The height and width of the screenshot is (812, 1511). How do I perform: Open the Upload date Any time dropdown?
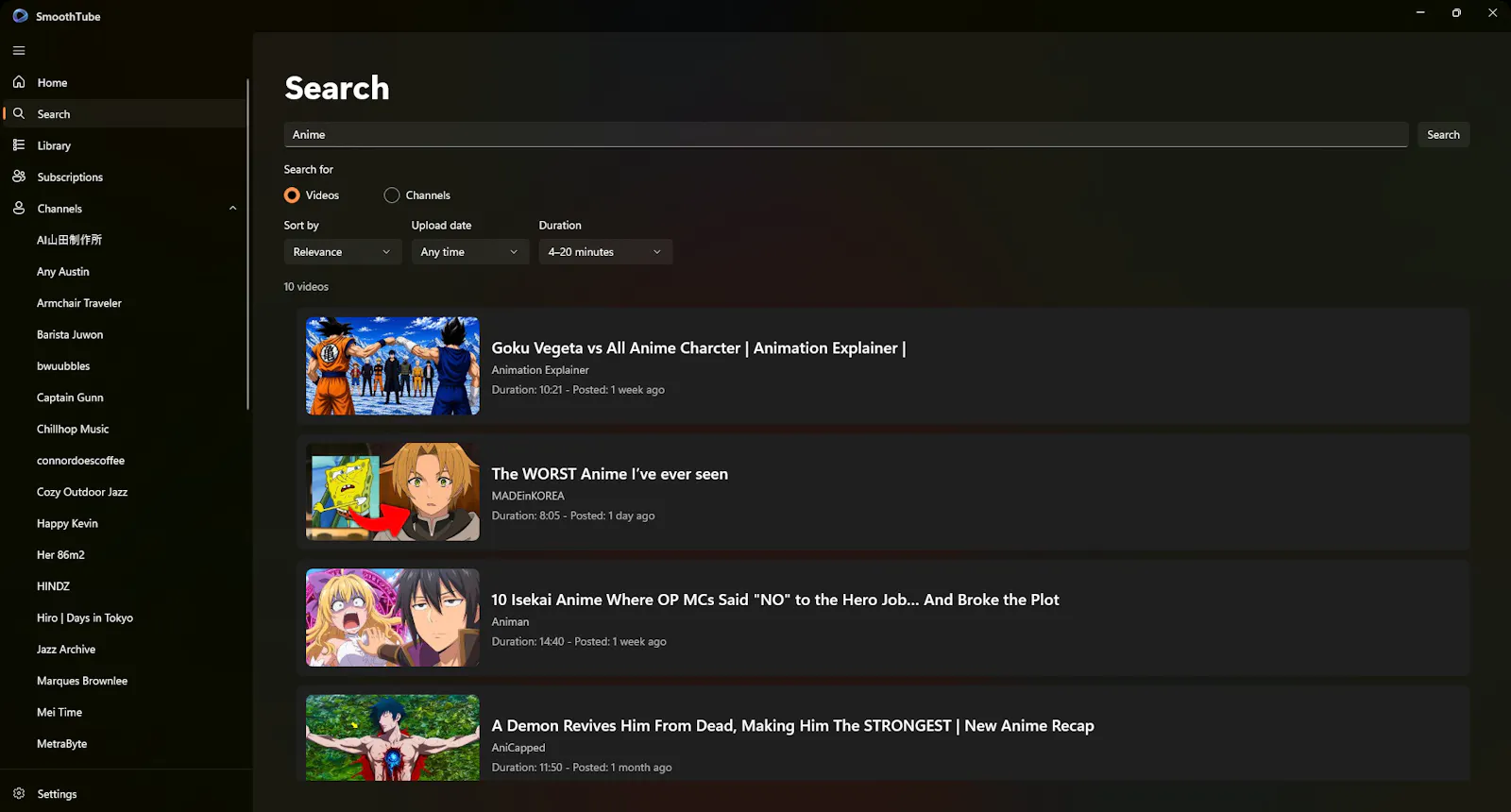coord(469,252)
